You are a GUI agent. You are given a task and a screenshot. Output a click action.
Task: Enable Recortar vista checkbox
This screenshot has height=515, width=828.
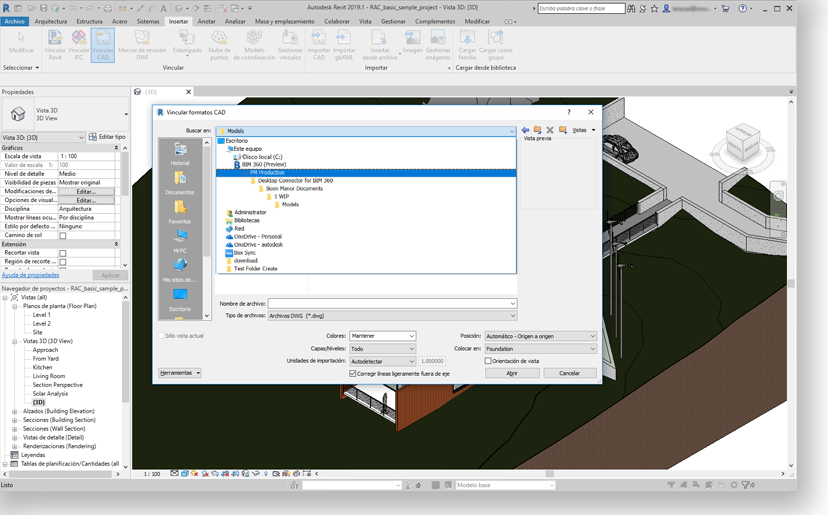point(63,253)
